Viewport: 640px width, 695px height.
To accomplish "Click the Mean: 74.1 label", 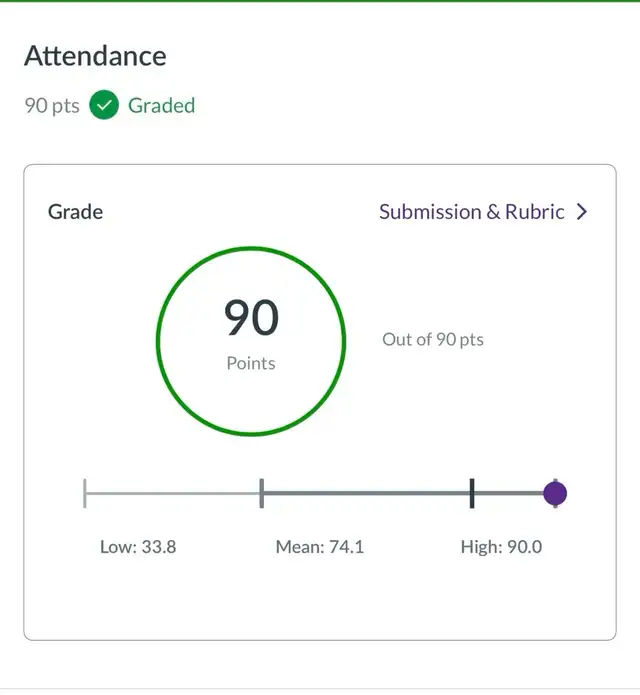I will pos(319,547).
